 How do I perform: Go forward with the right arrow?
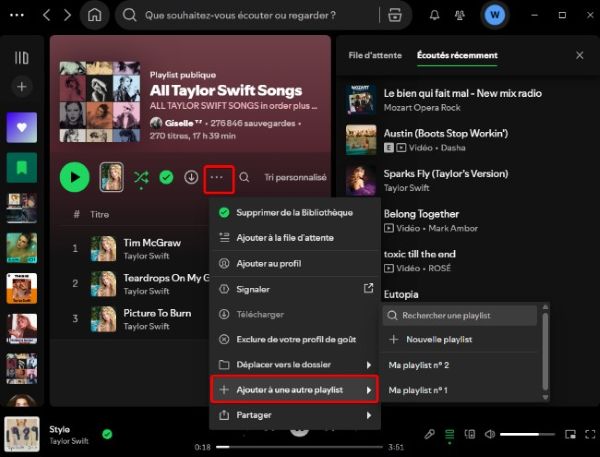(67, 15)
